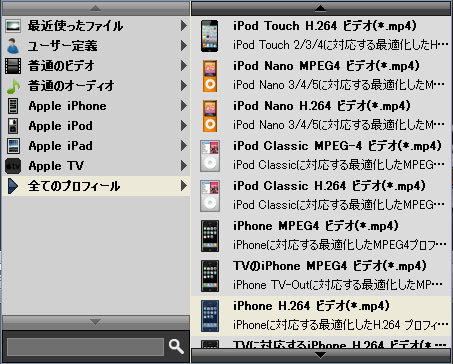Click the iPod Classic H.264 device icon
Image resolution: width=453 pixels, height=364 pixels.
click(x=210, y=196)
